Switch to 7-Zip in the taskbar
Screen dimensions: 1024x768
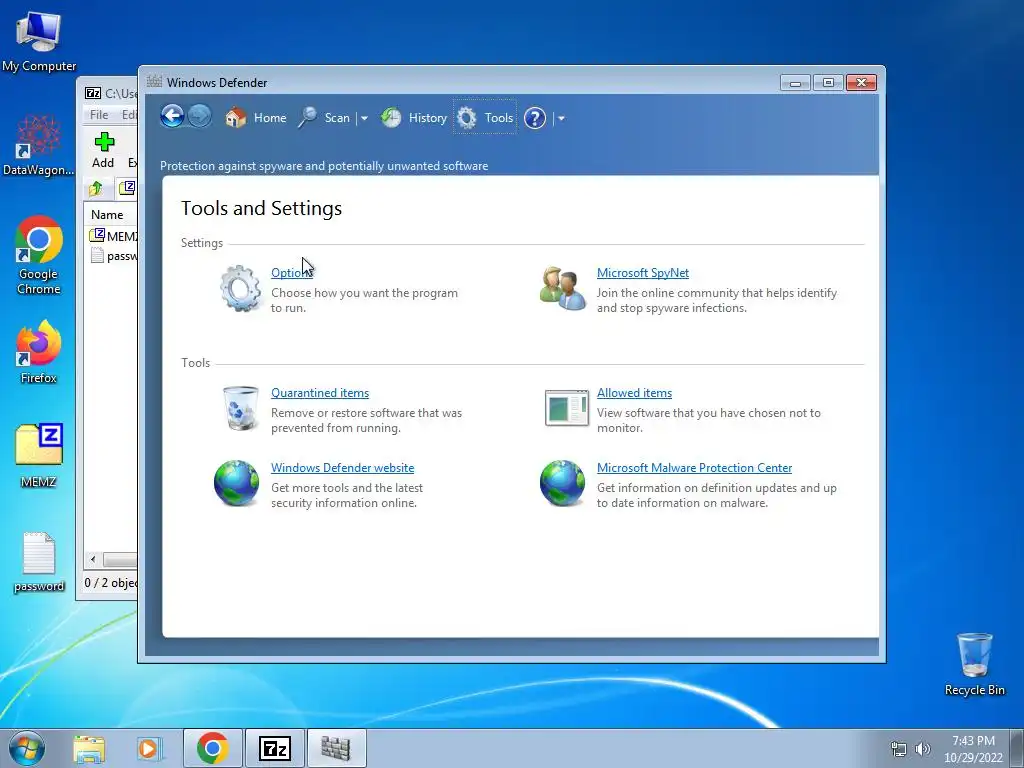coord(274,748)
